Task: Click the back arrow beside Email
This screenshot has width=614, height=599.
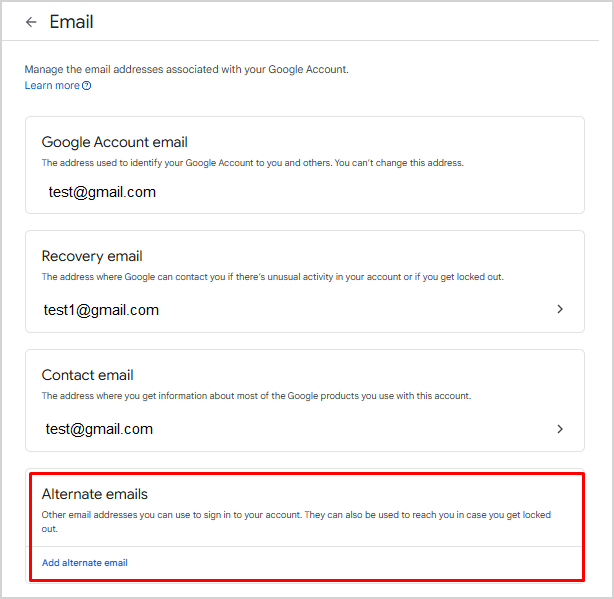Action: pos(31,22)
